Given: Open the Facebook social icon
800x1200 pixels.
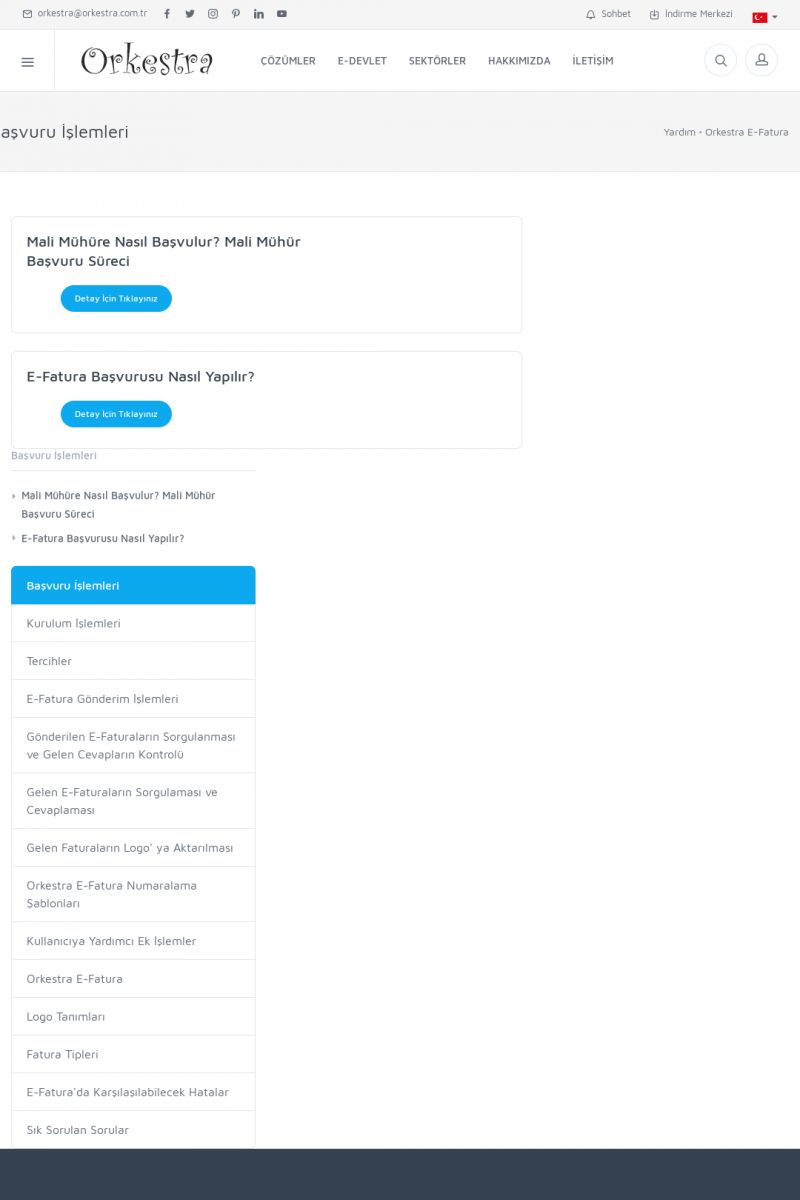Looking at the screenshot, I should coord(167,14).
